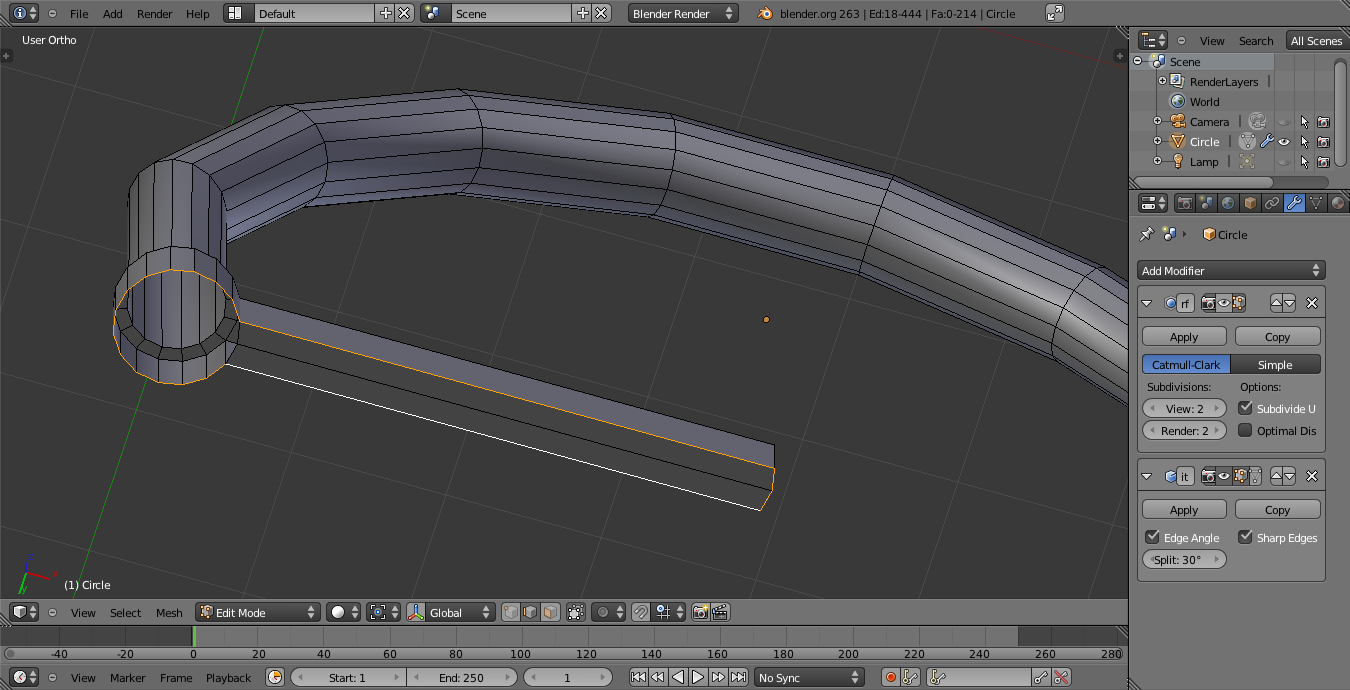Uncheck Sharp Edges checkbox
The width and height of the screenshot is (1350, 690).
coord(1245,537)
